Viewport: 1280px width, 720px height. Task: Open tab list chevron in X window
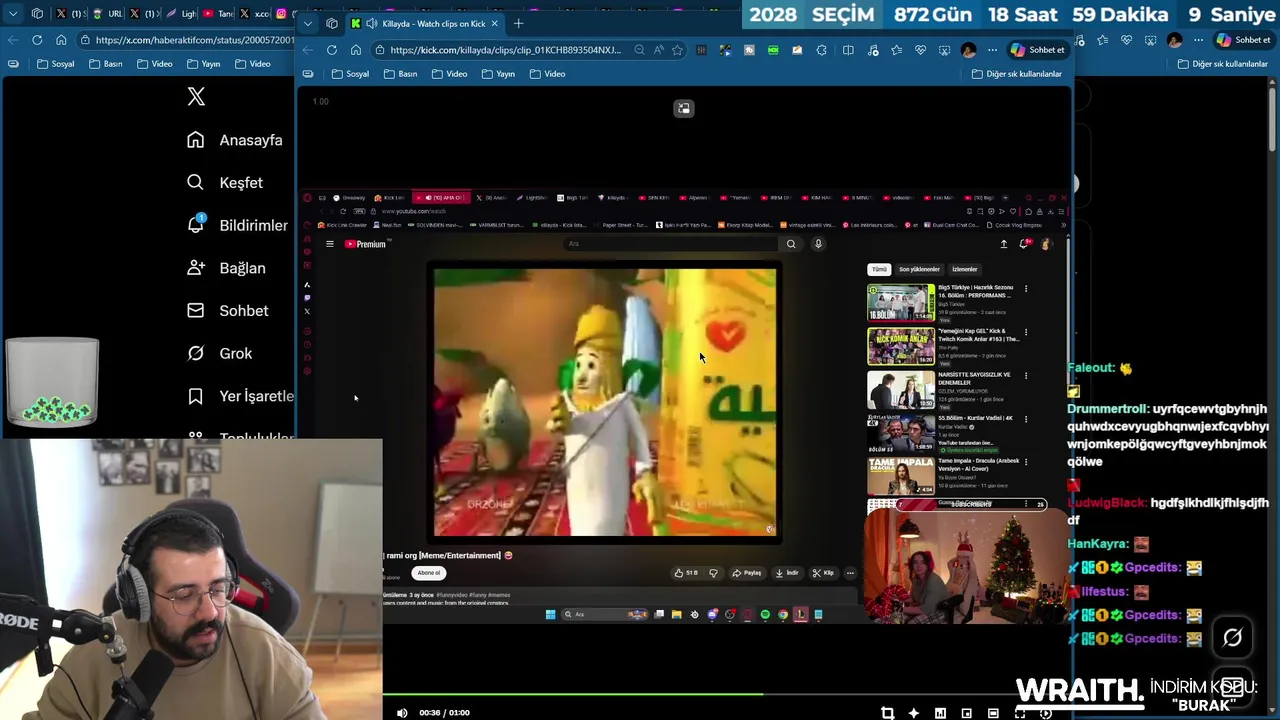pyautogui.click(x=13, y=13)
